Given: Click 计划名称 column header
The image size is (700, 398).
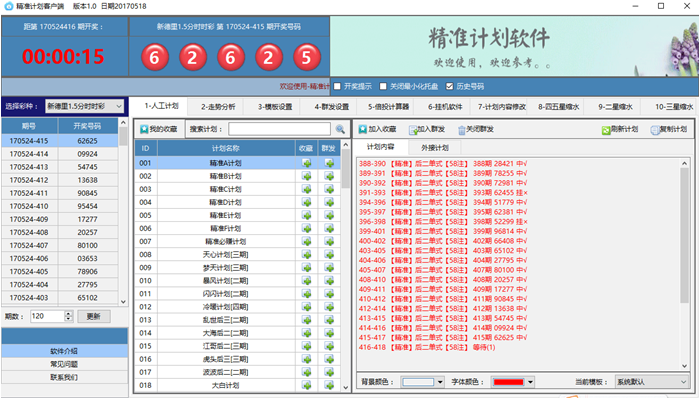Looking at the screenshot, I should pyautogui.click(x=226, y=149).
